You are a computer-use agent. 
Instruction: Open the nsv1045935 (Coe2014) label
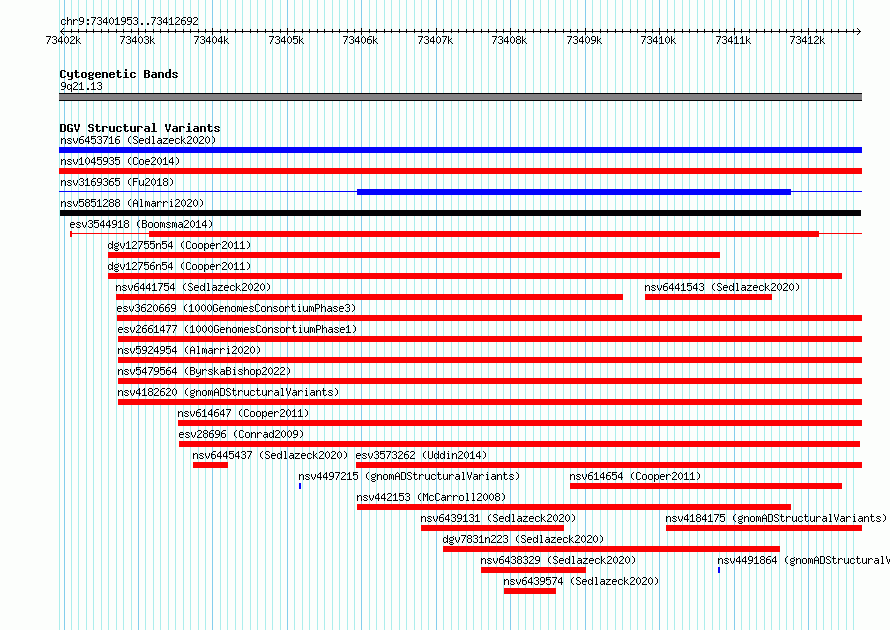[120, 161]
